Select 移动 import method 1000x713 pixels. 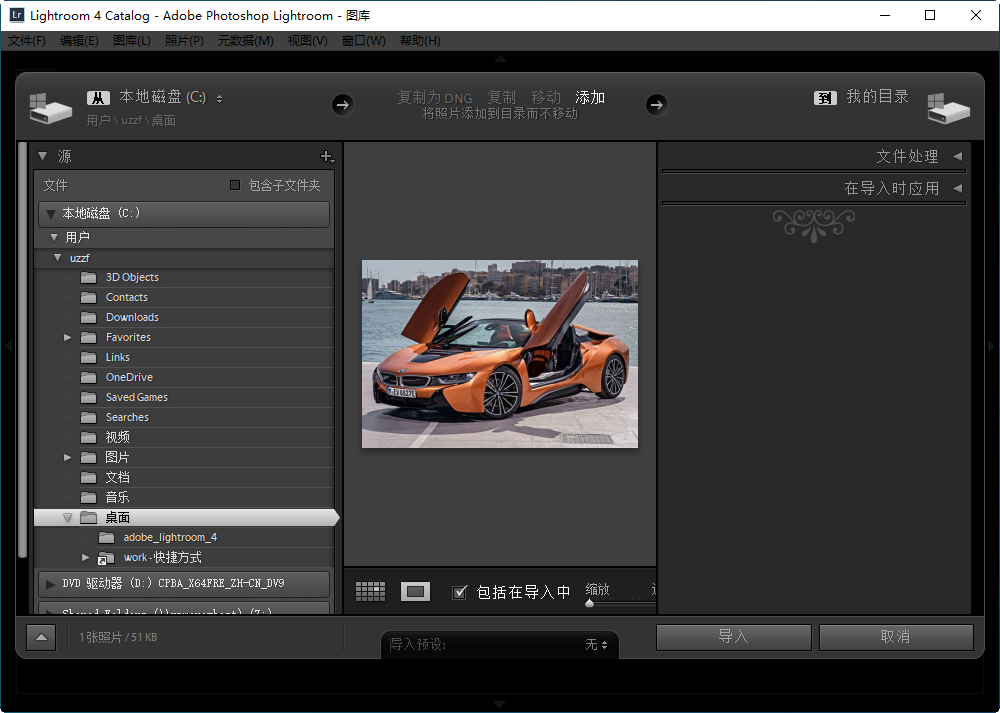[546, 98]
